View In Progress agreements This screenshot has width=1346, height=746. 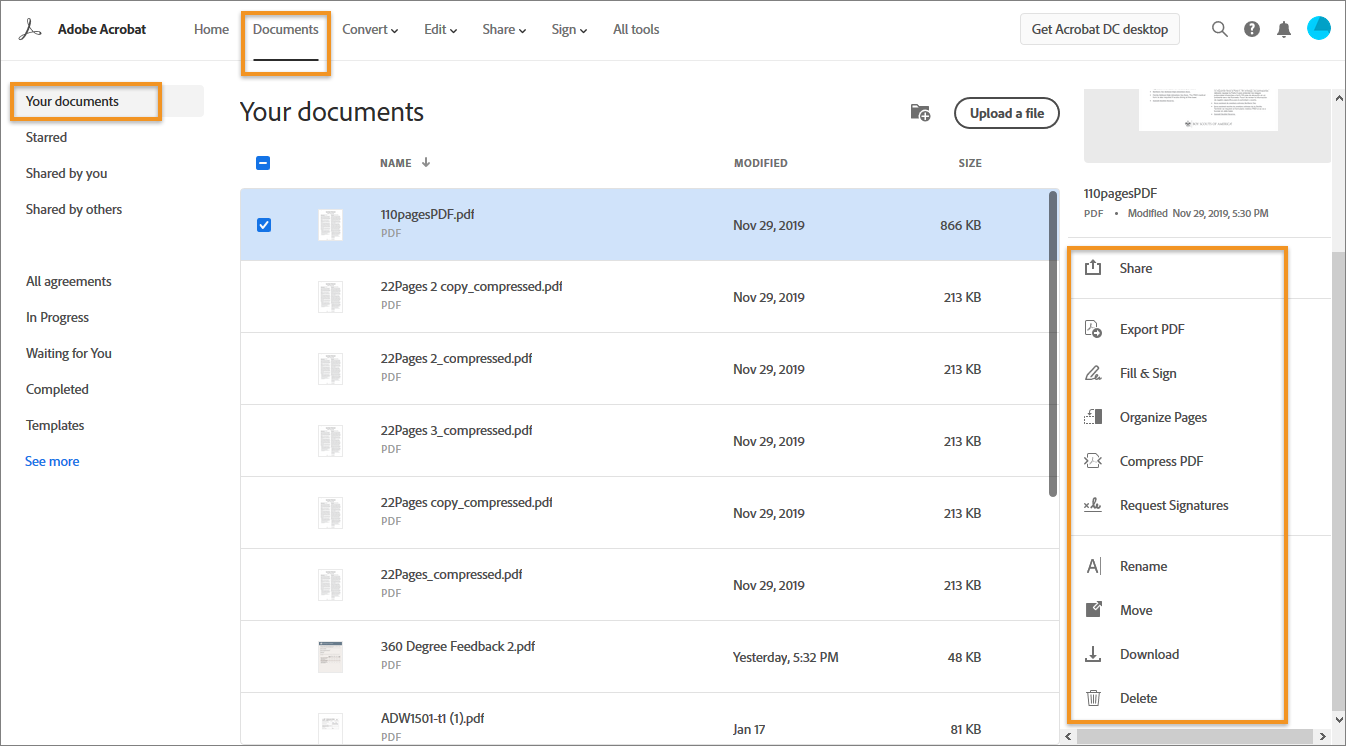(57, 317)
